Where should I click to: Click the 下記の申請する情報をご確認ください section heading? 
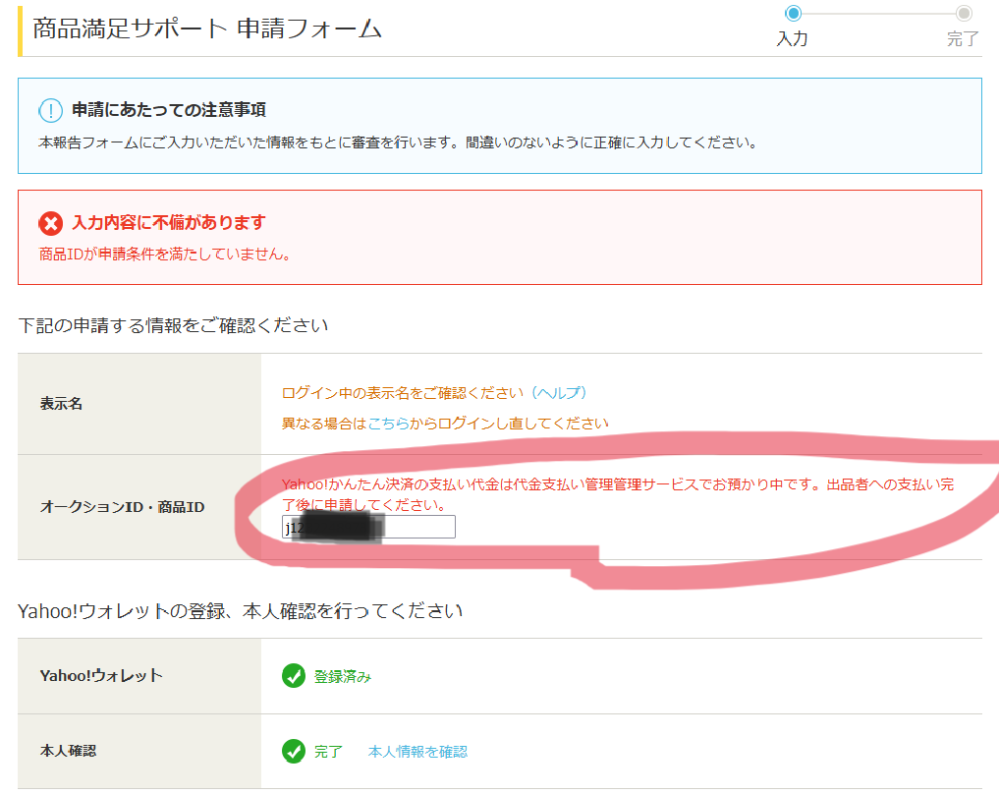click(x=173, y=325)
